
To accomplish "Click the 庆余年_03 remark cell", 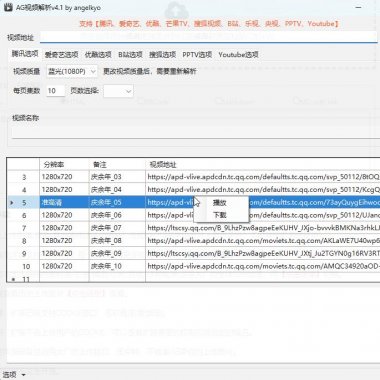I will (x=117, y=177).
